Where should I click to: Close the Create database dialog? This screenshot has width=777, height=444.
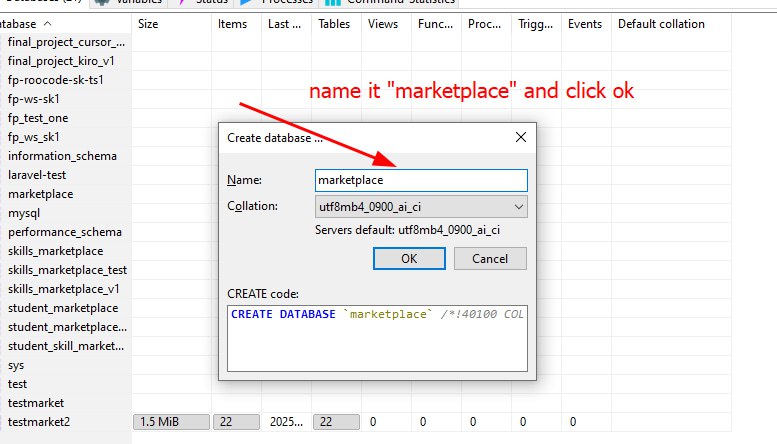(x=520, y=137)
